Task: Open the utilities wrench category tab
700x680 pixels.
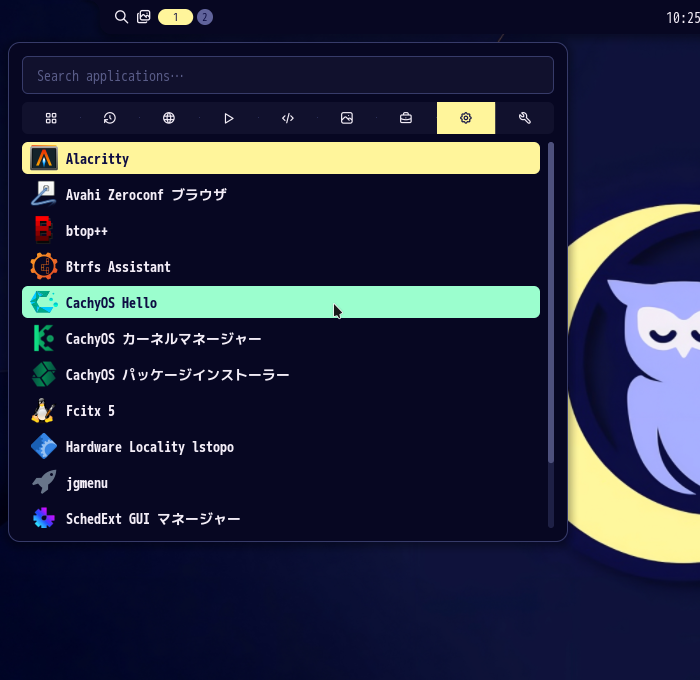Action: (x=525, y=118)
